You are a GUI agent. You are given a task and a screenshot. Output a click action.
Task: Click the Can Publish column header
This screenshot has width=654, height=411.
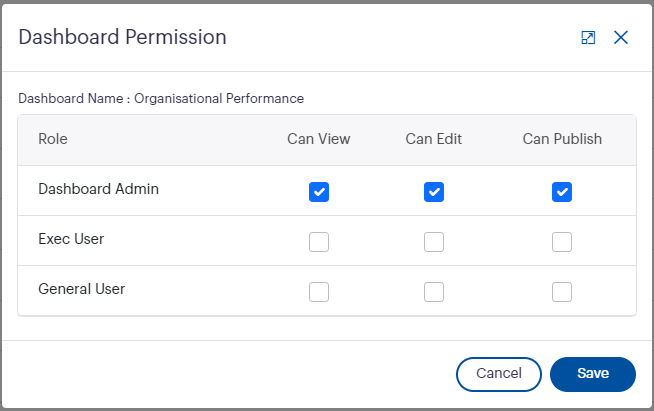coord(562,139)
